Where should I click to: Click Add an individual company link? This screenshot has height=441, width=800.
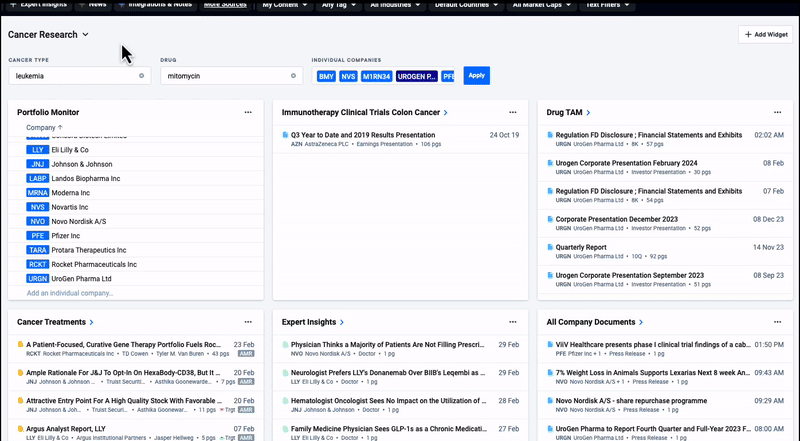[70, 293]
